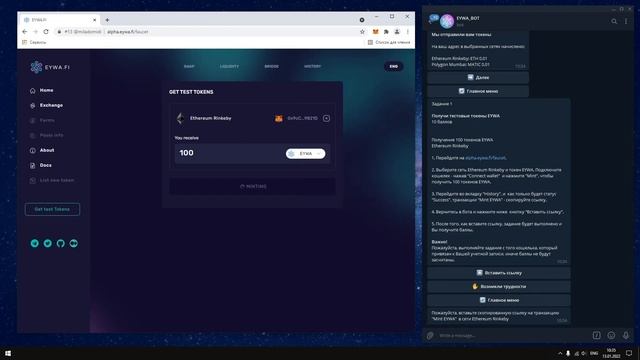Click the wallet disconnect circle icon
This screenshot has height=360, width=640.
[x=326, y=118]
